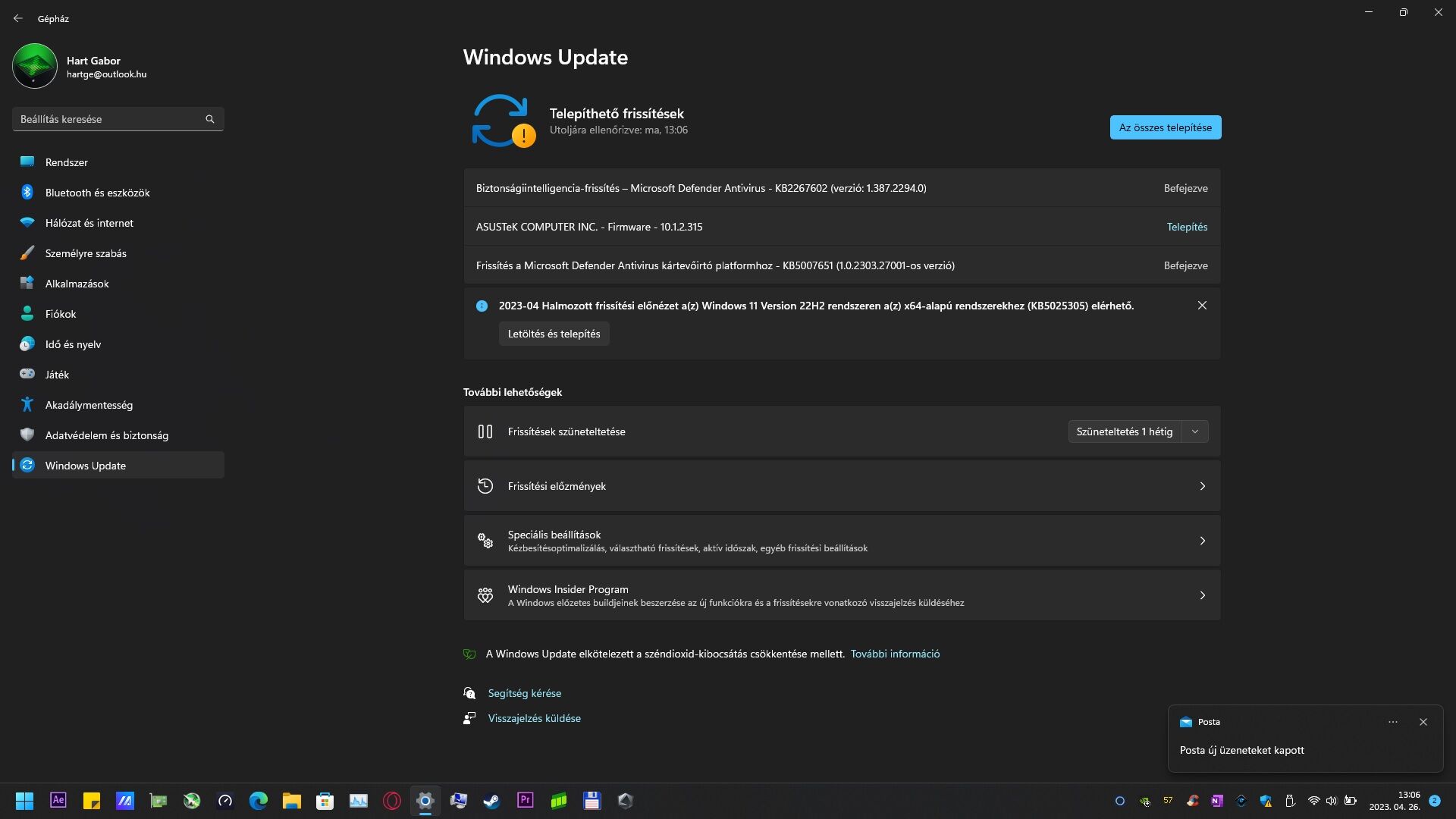Open File Explorer from taskbar
The height and width of the screenshot is (819, 1456).
pyautogui.click(x=292, y=801)
